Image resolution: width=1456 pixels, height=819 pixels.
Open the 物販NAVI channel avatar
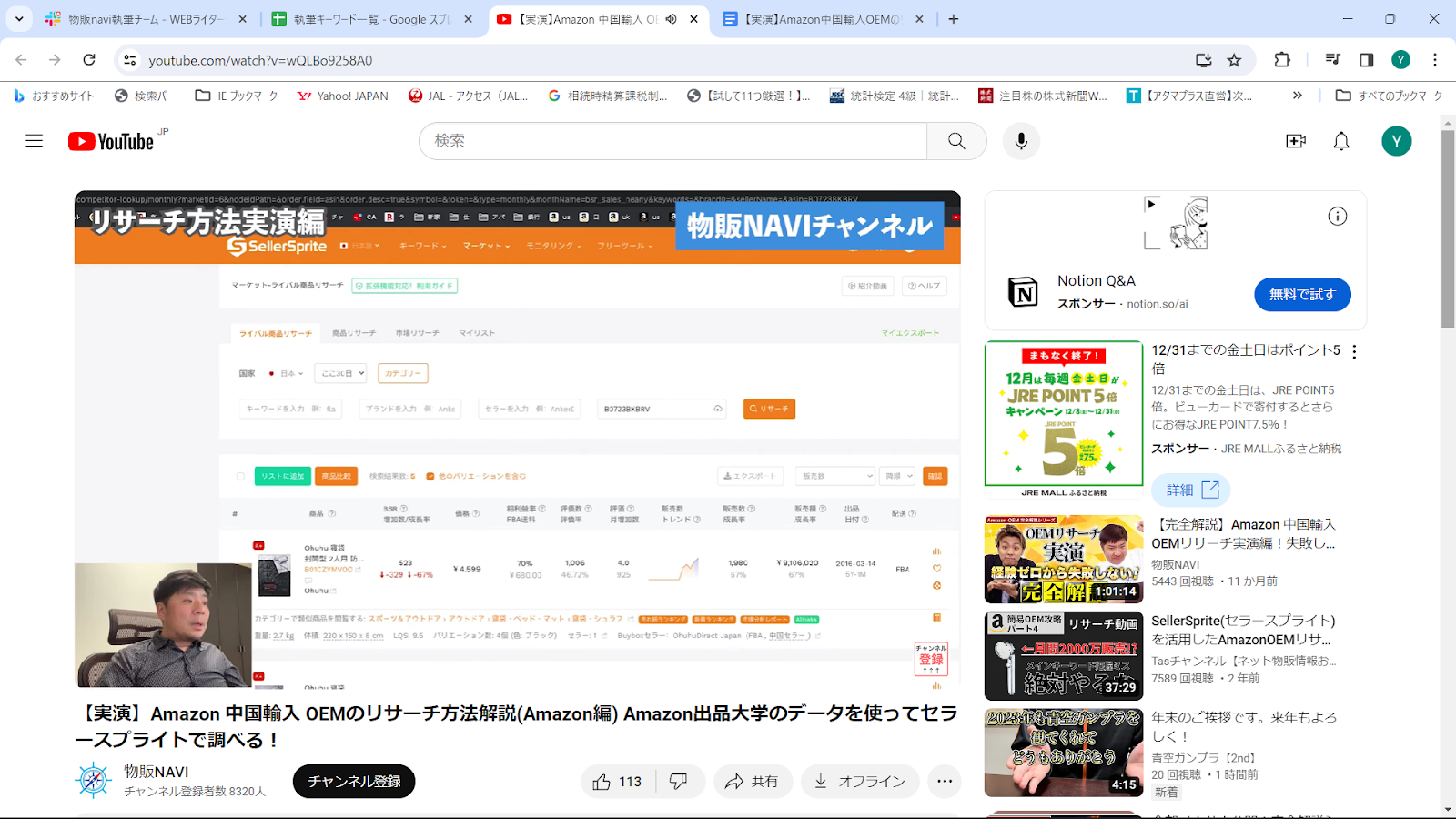93,781
